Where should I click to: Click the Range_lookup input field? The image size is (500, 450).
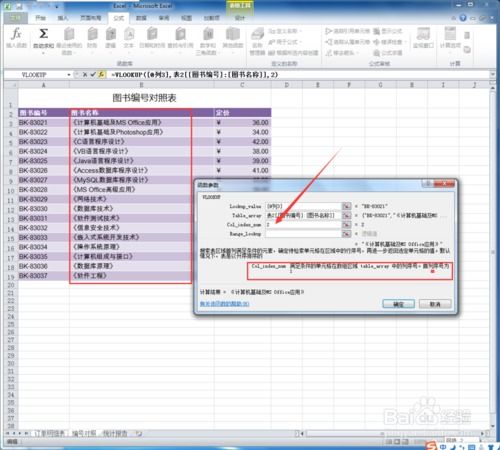click(x=303, y=234)
